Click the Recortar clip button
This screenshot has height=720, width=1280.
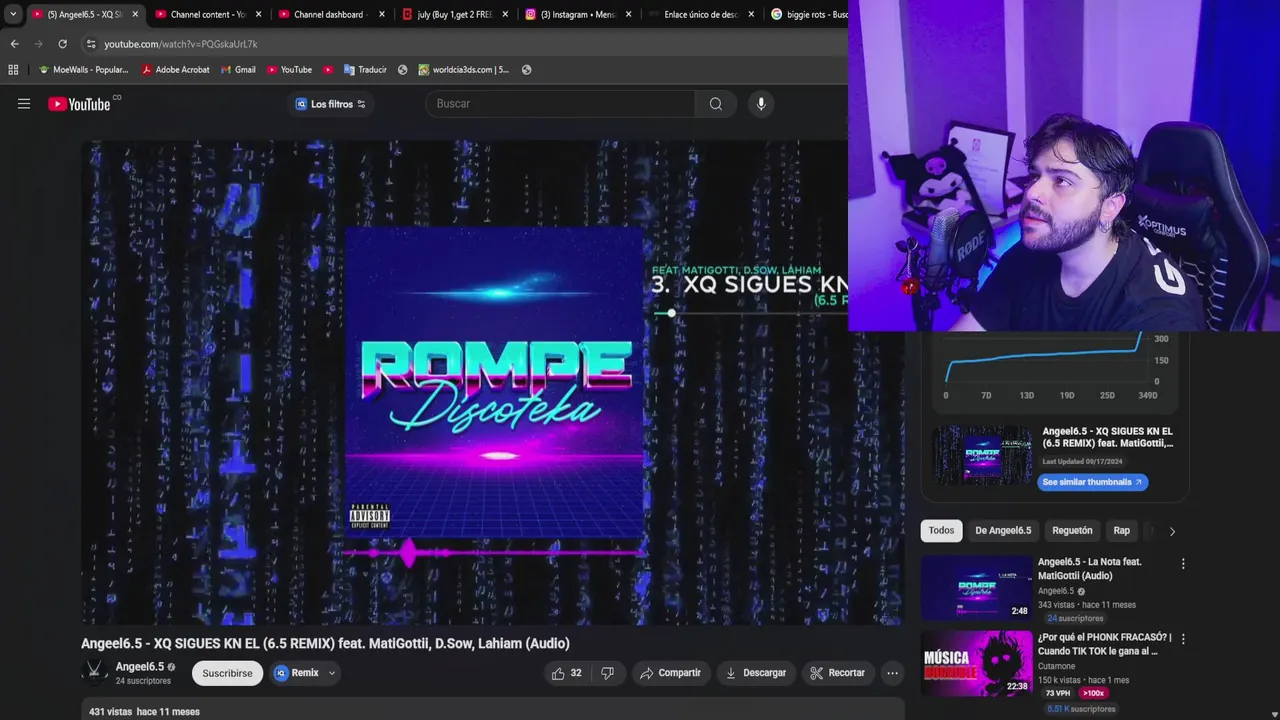coord(838,673)
